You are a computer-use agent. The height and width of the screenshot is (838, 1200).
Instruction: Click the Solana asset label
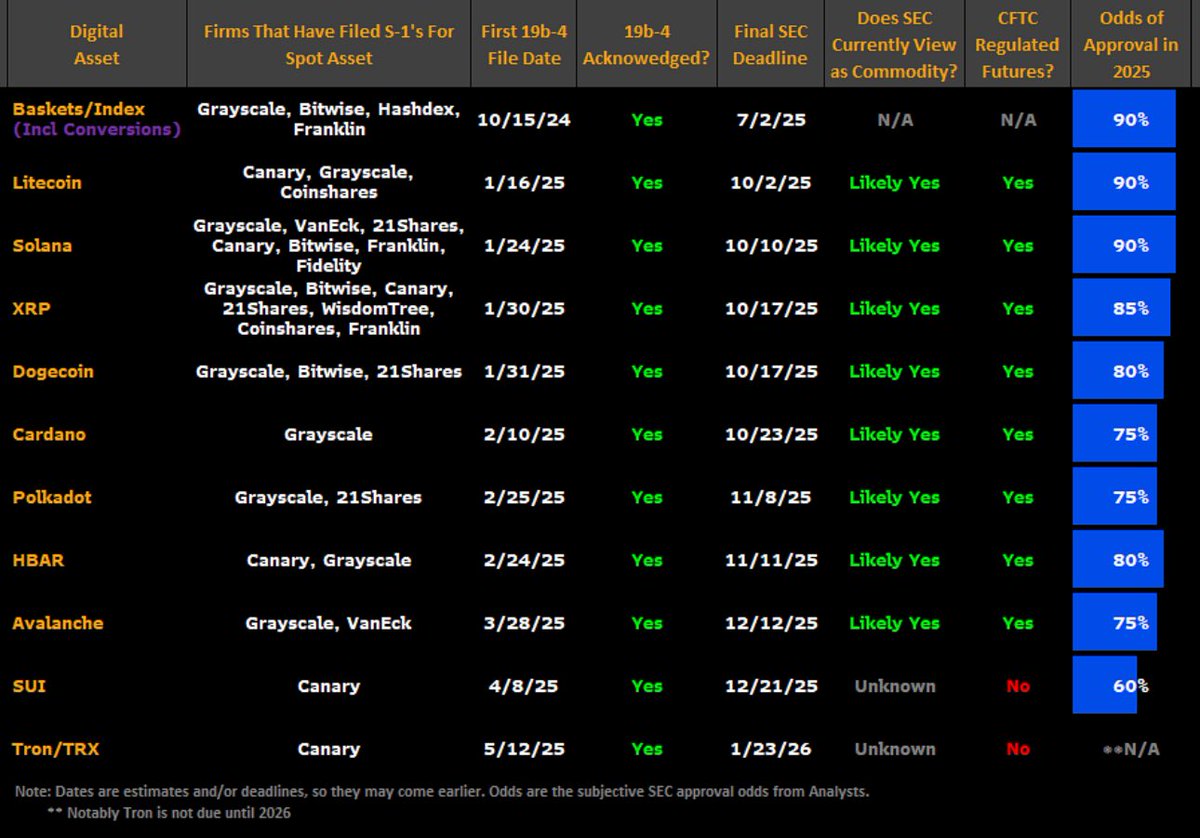click(x=42, y=245)
